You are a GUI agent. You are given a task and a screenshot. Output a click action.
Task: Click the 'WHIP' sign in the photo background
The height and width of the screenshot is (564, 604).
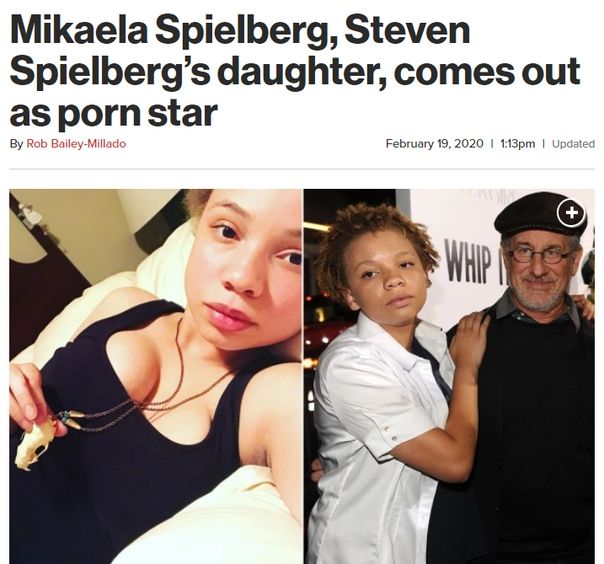coord(468,260)
